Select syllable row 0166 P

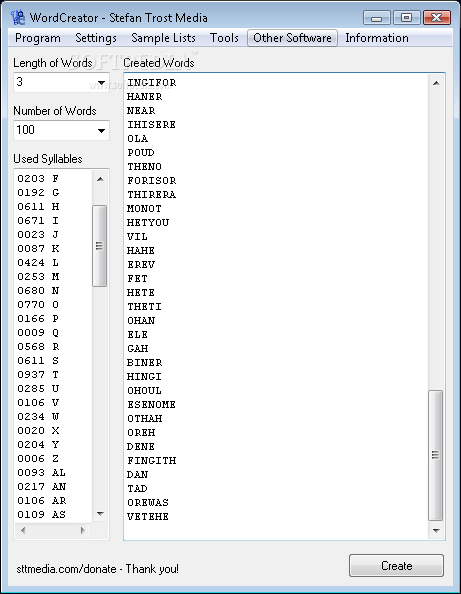(38, 319)
